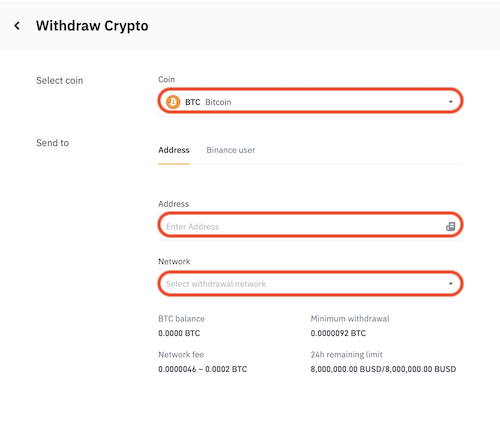Open the BTC Bitcoin coin selector
The width and height of the screenshot is (500, 424).
(310, 101)
